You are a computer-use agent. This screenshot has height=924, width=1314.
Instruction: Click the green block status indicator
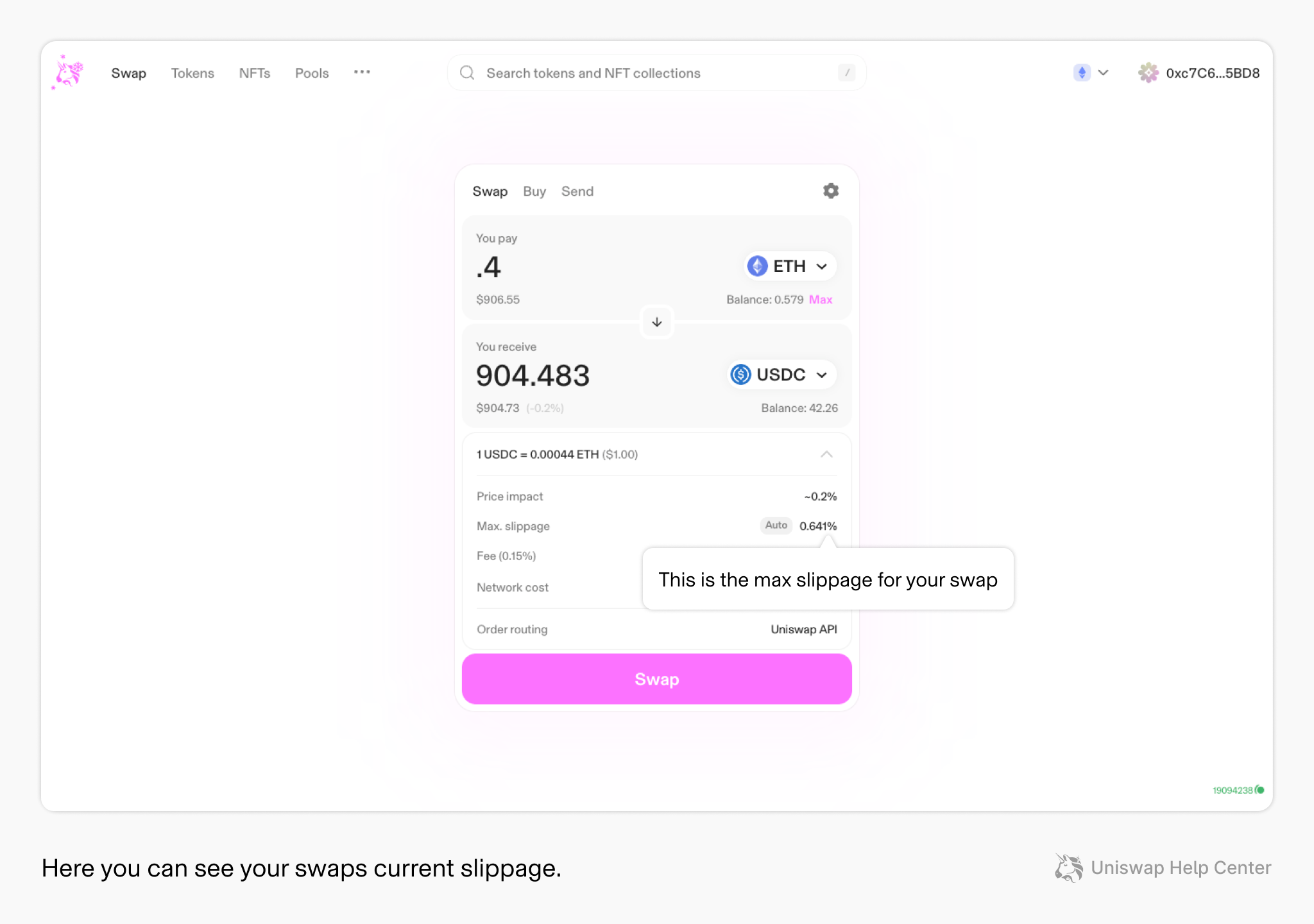[x=1259, y=791]
